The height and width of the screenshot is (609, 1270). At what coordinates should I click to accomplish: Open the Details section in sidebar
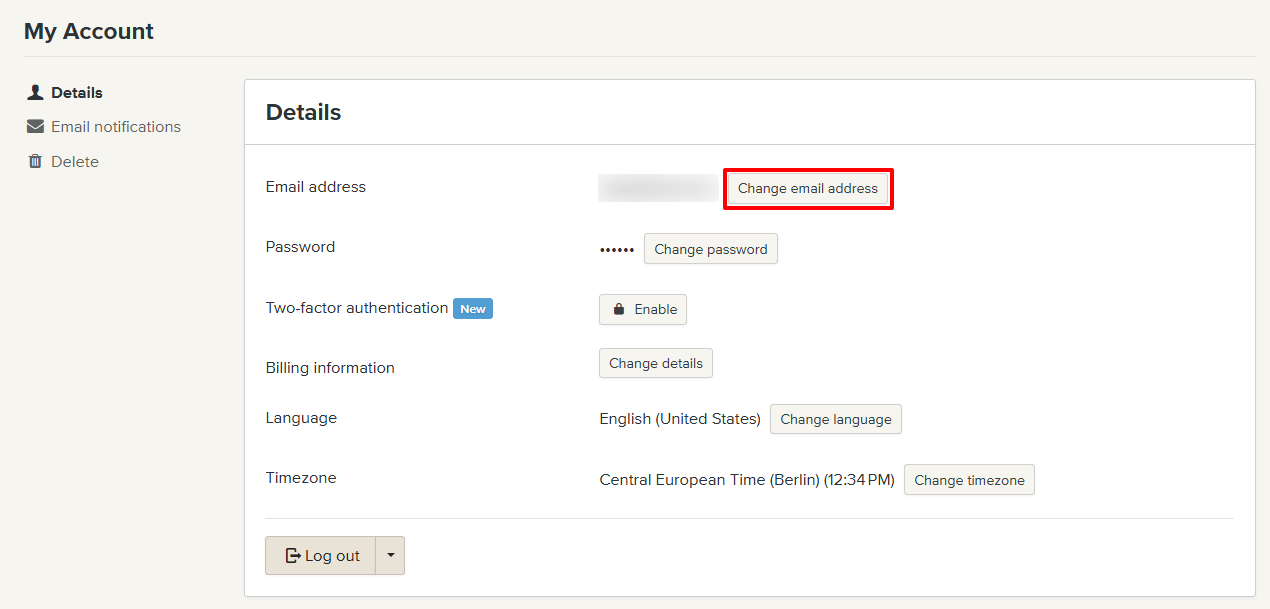click(77, 92)
